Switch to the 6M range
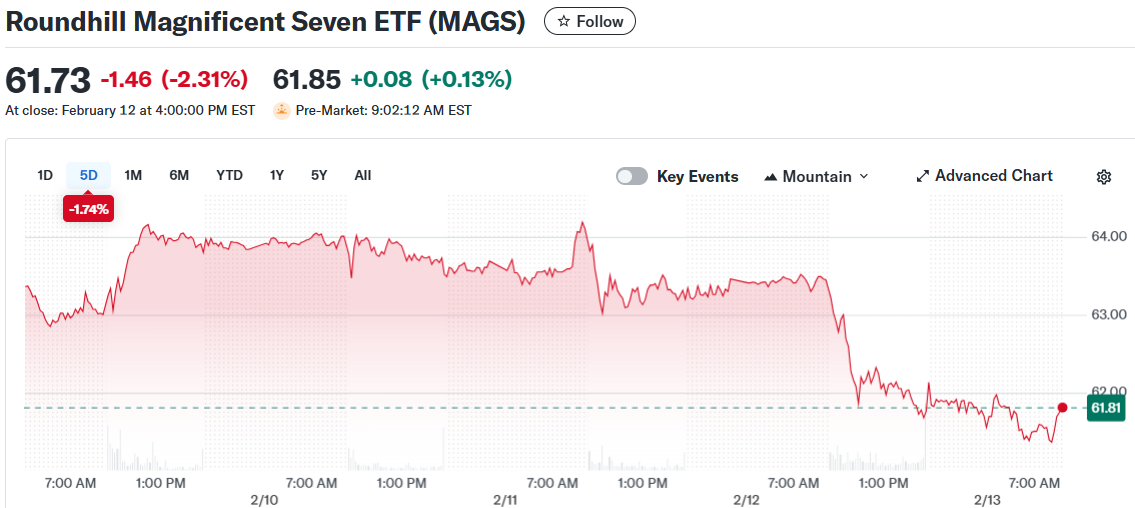This screenshot has height=508, width=1135. click(179, 175)
